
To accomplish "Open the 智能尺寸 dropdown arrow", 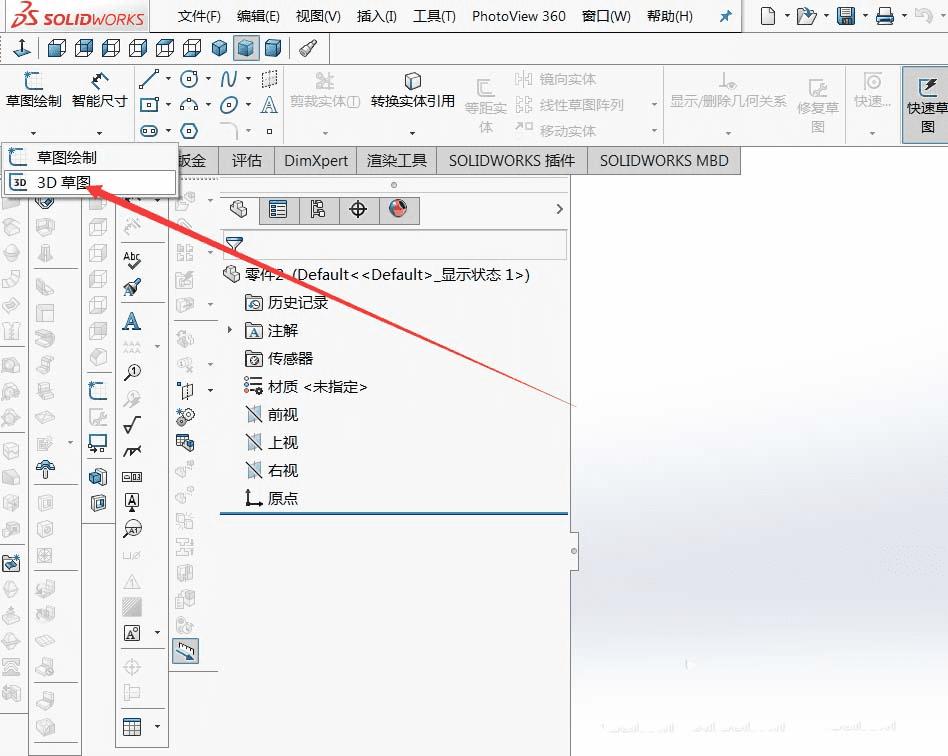I will pyautogui.click(x=99, y=133).
